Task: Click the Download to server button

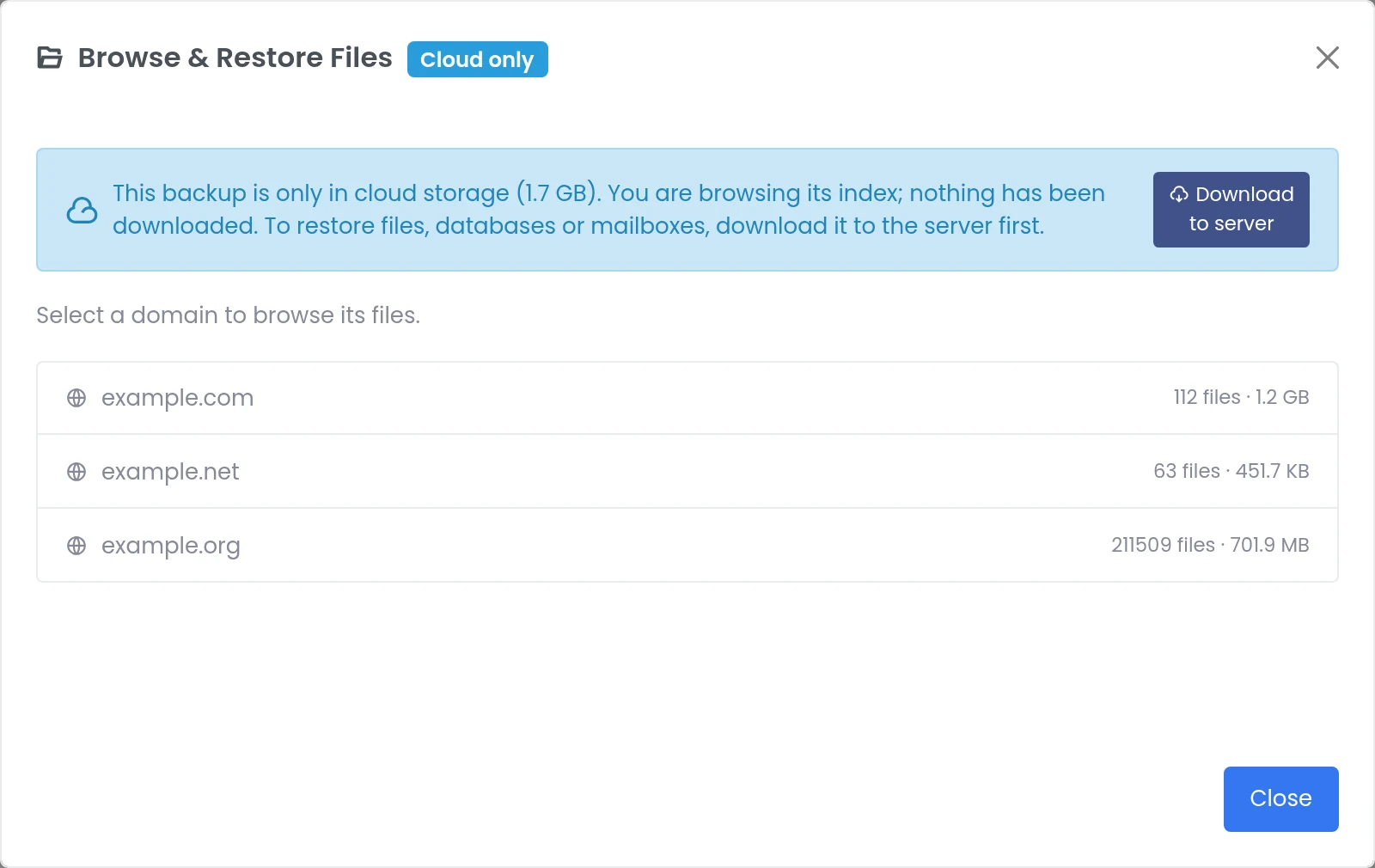Action: (1231, 210)
